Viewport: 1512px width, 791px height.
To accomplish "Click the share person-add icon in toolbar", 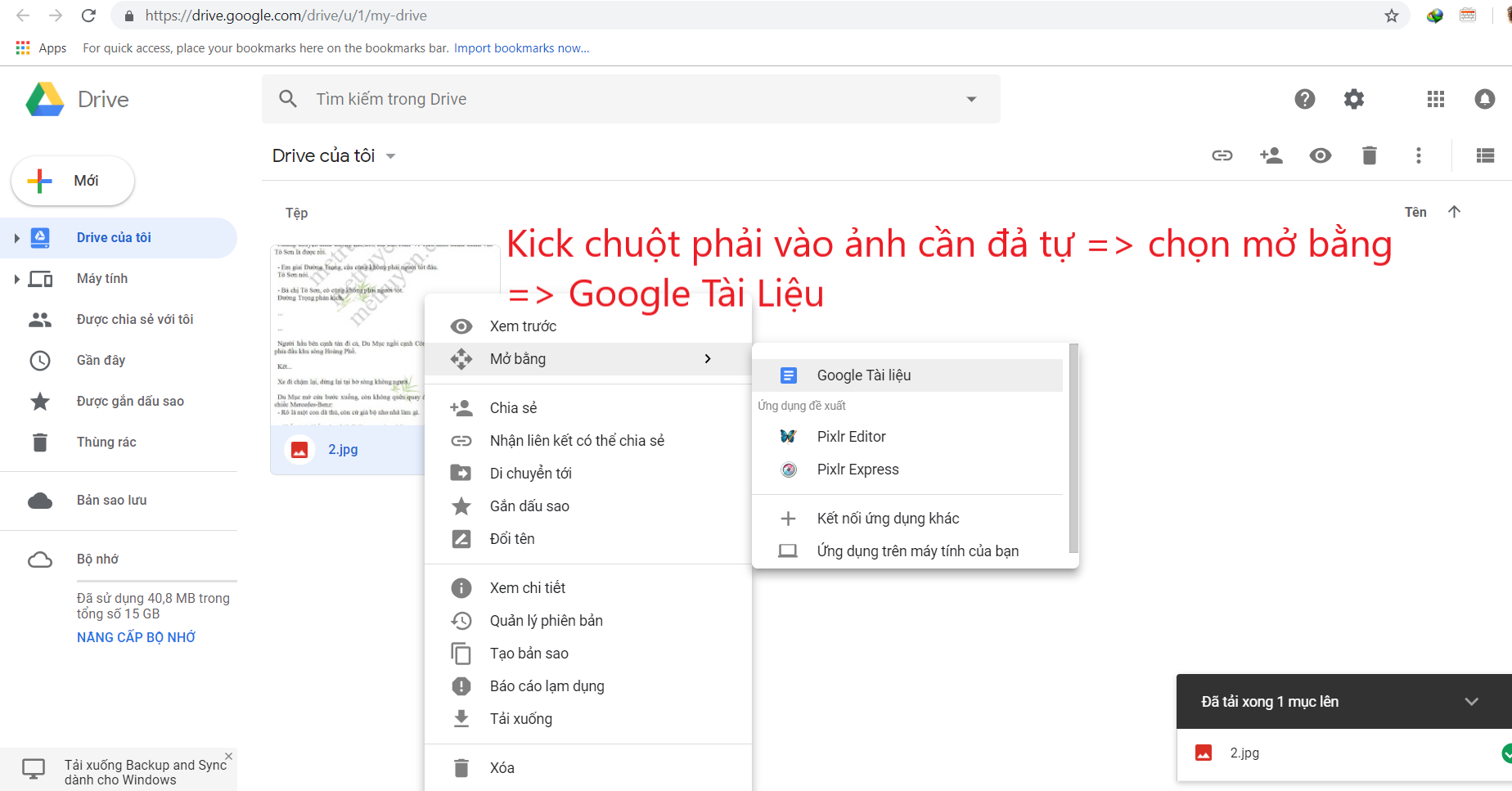I will pyautogui.click(x=1271, y=155).
